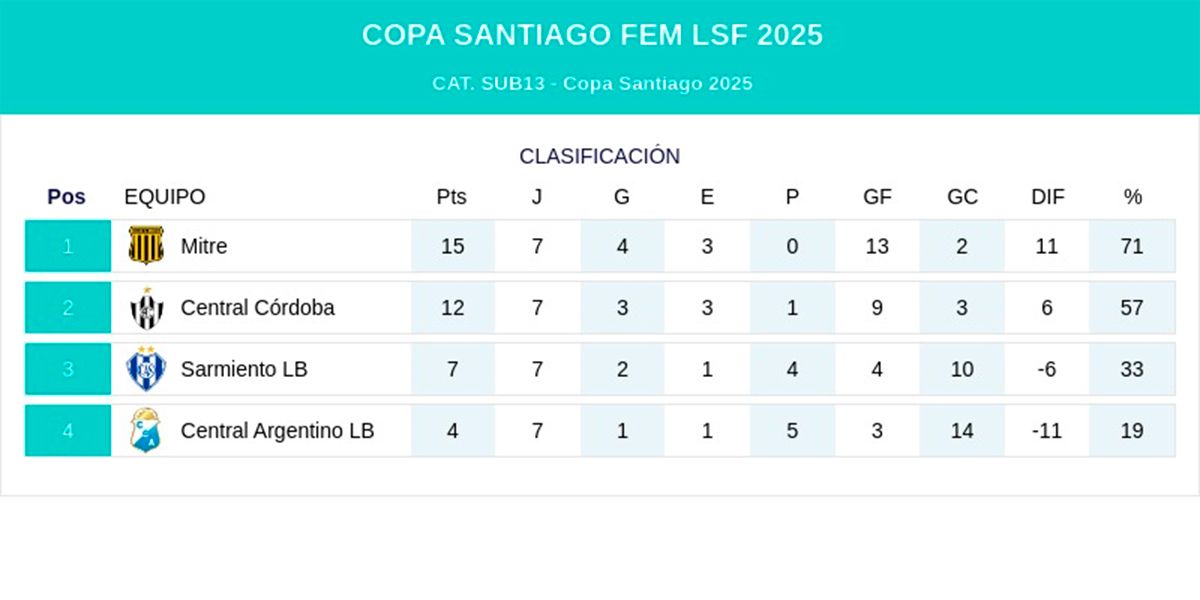The image size is (1200, 600).
Task: Click the Sarmiento LB team crest
Action: point(146,369)
